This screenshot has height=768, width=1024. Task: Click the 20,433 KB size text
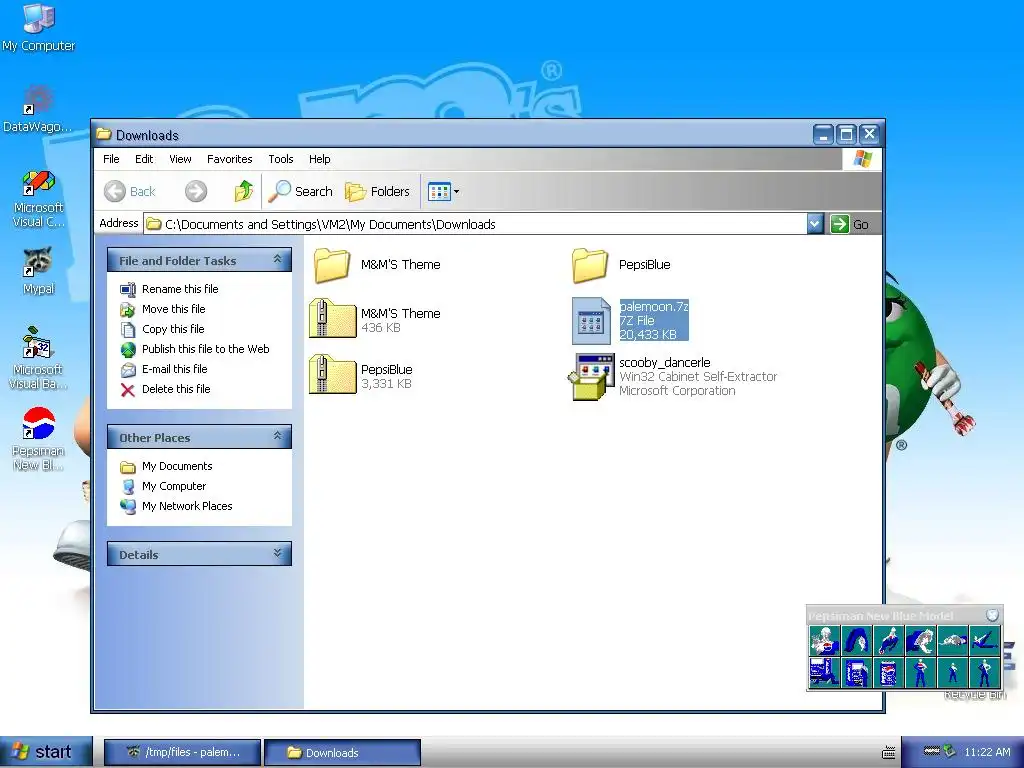648,335
